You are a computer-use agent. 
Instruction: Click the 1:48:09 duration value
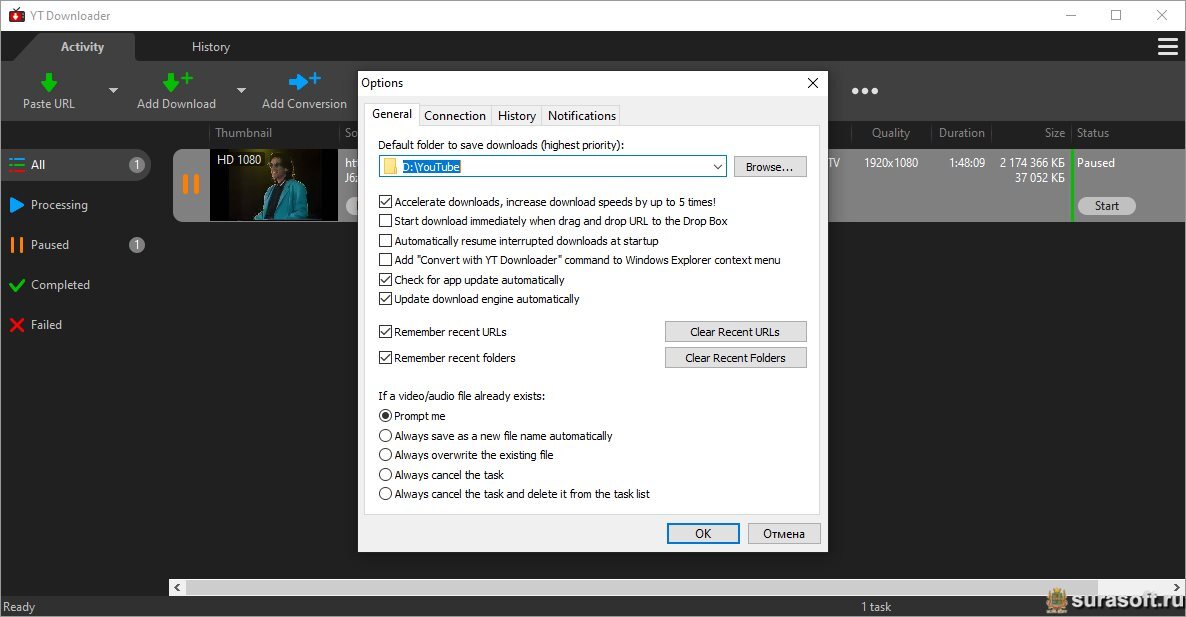pyautogui.click(x=967, y=163)
